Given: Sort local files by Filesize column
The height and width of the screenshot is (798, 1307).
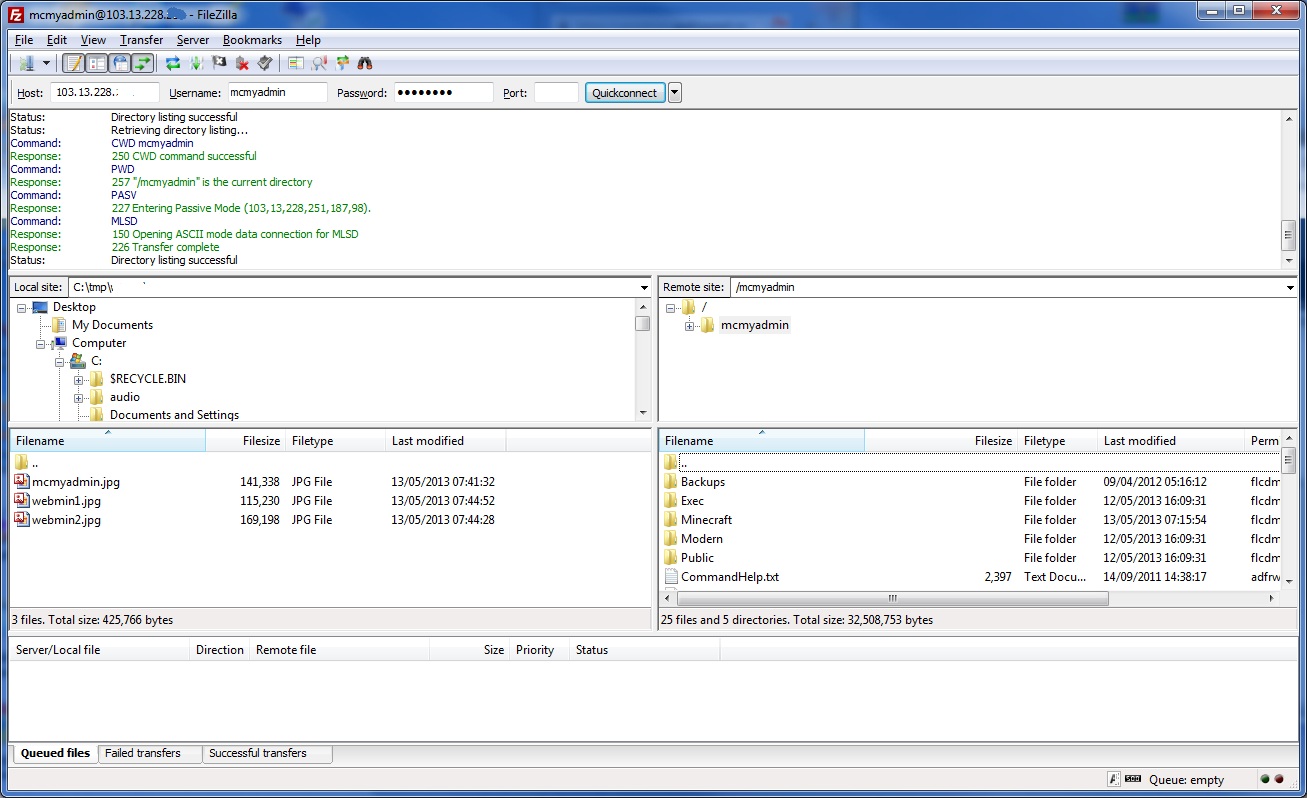Looking at the screenshot, I should 246,441.
